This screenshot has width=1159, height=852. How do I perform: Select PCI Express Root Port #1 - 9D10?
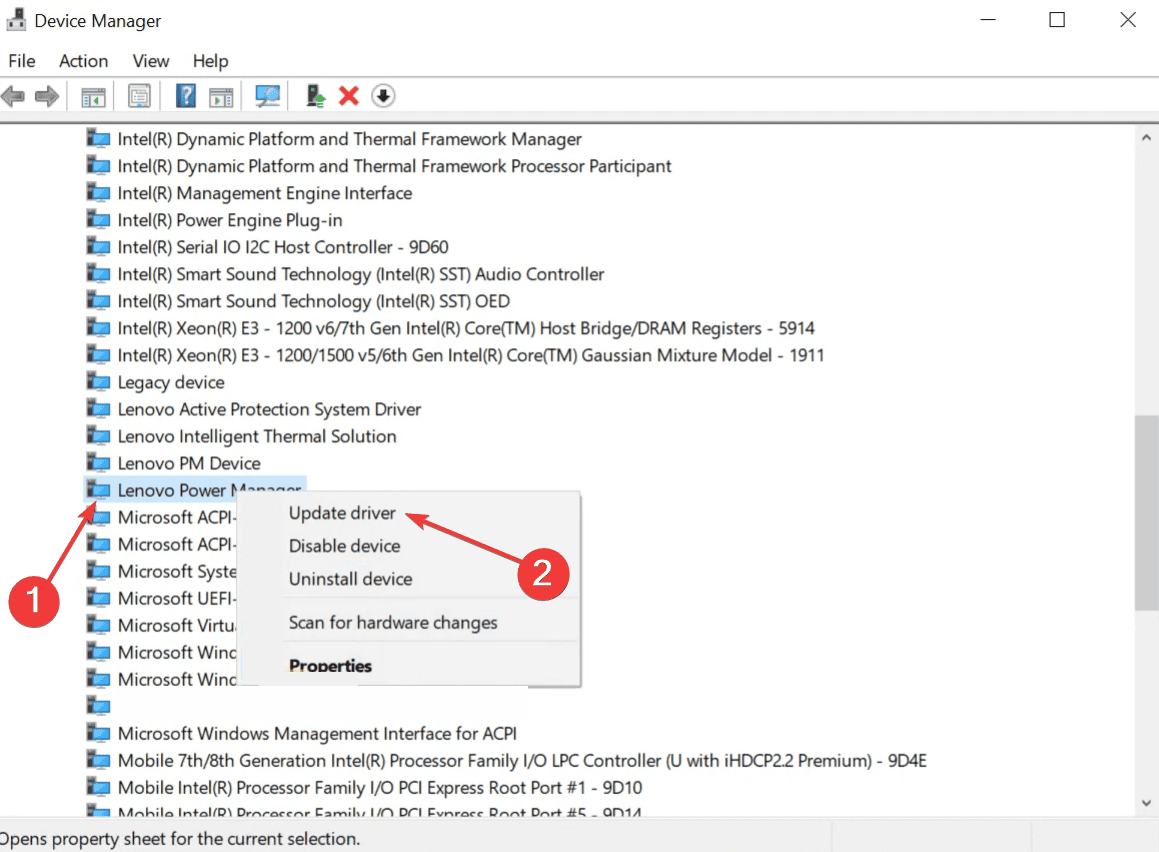click(380, 788)
